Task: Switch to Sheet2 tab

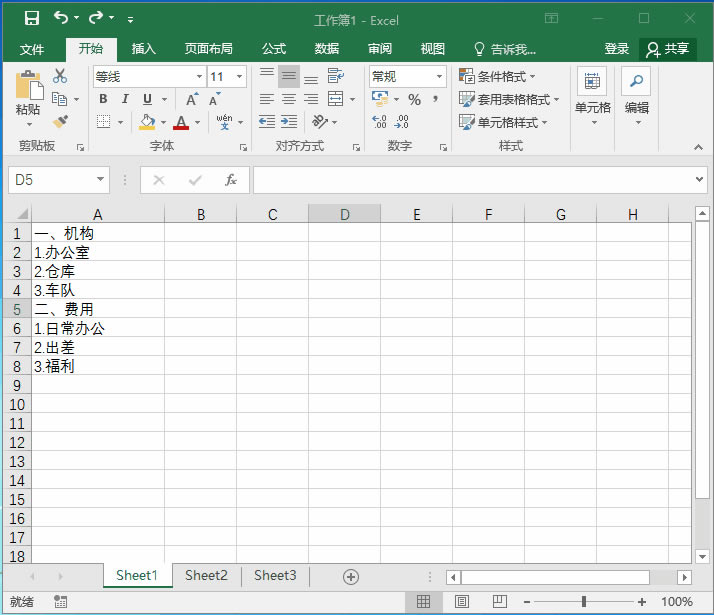Action: coord(206,575)
